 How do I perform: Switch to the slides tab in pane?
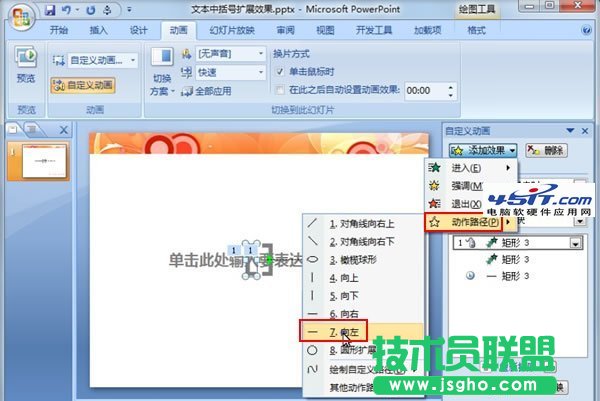(14, 130)
